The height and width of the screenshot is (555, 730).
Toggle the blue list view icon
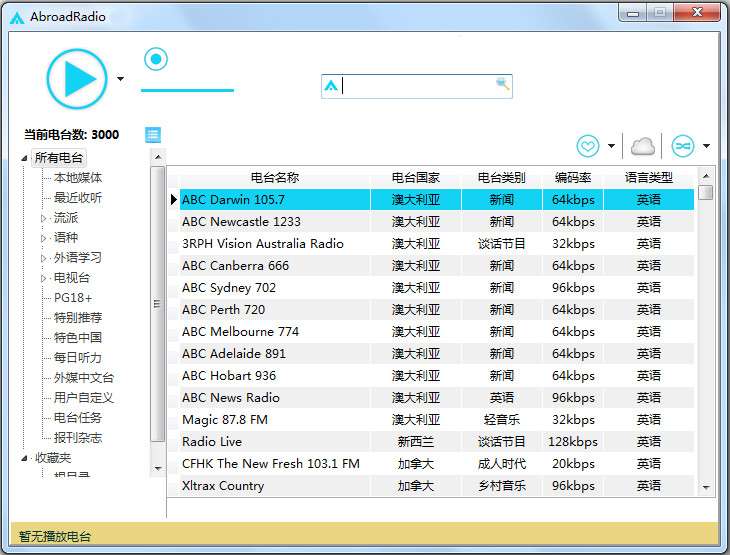(x=153, y=135)
